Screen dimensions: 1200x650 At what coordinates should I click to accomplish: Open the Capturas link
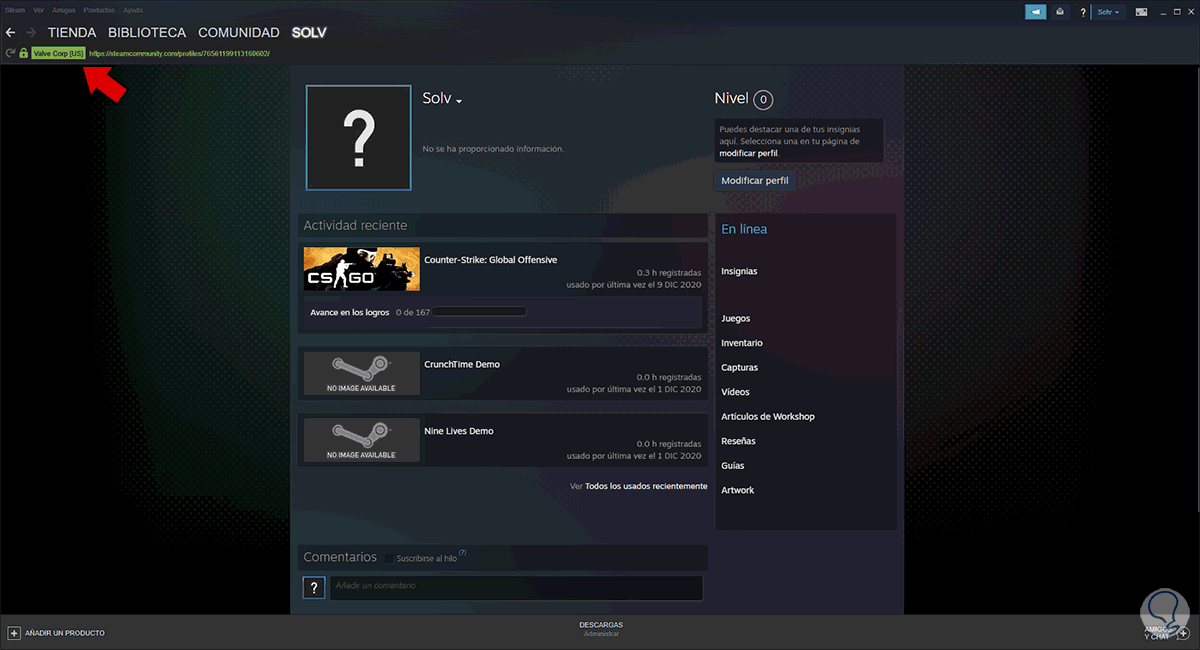739,367
